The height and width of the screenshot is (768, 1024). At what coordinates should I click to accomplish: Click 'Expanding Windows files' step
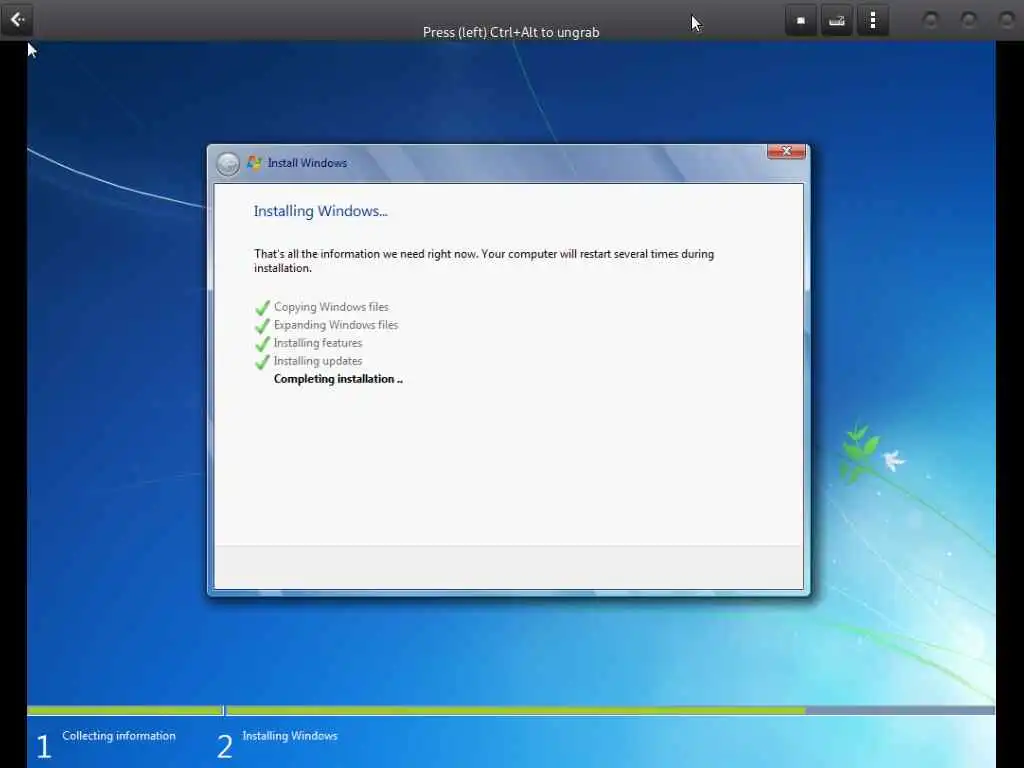(x=336, y=325)
